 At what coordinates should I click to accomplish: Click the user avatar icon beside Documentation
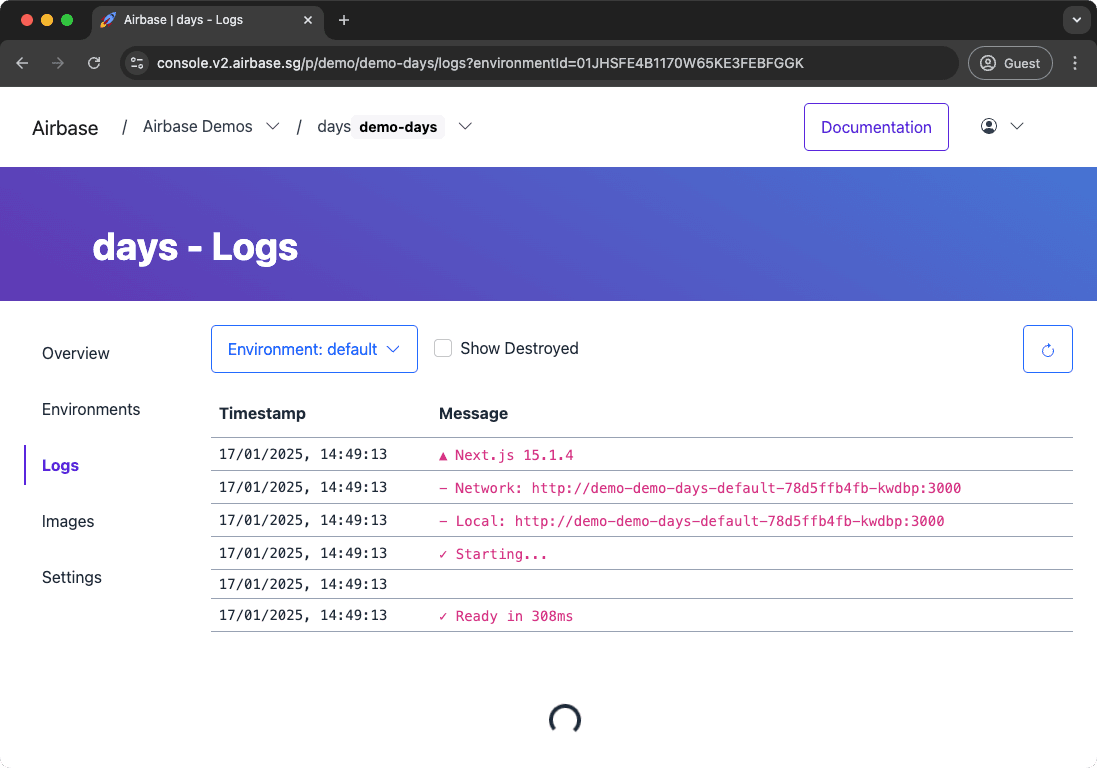[989, 126]
